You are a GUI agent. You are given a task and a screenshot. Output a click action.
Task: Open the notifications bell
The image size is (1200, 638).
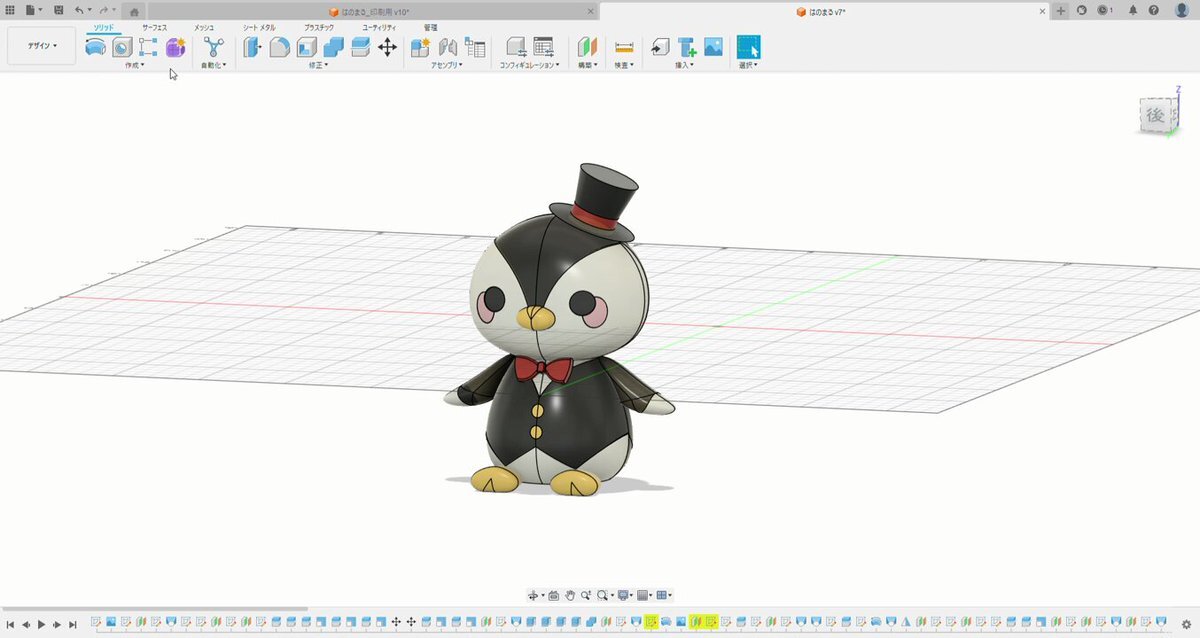[x=1133, y=10]
